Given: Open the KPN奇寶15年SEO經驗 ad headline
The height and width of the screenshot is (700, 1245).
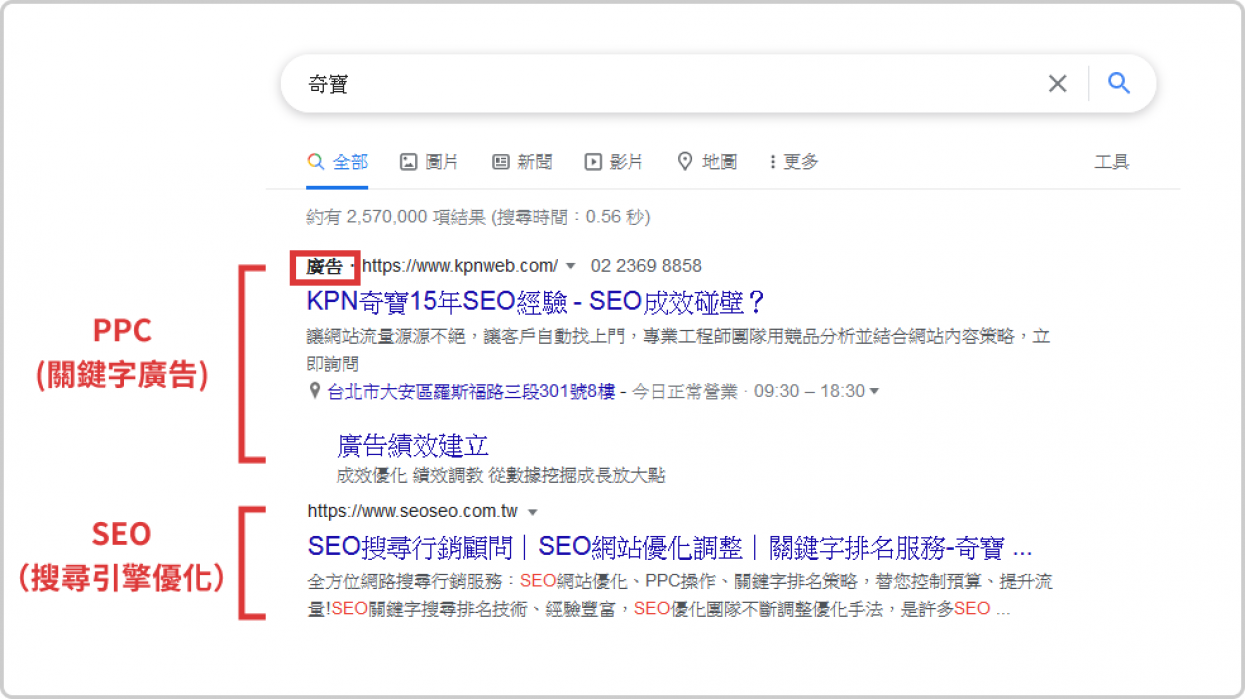Looking at the screenshot, I should coord(535,301).
